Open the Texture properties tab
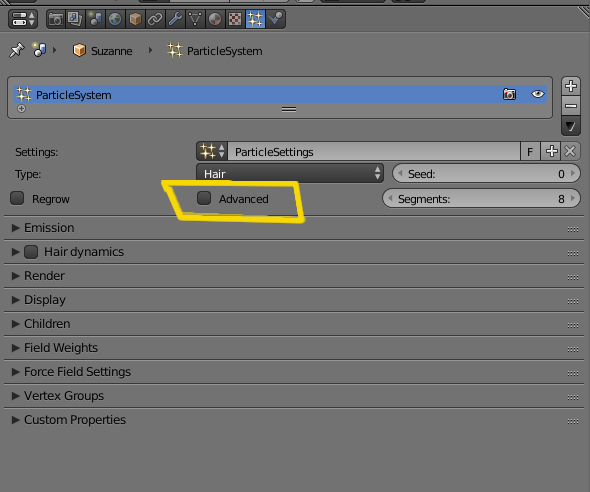Image resolution: width=590 pixels, height=492 pixels. coord(235,19)
